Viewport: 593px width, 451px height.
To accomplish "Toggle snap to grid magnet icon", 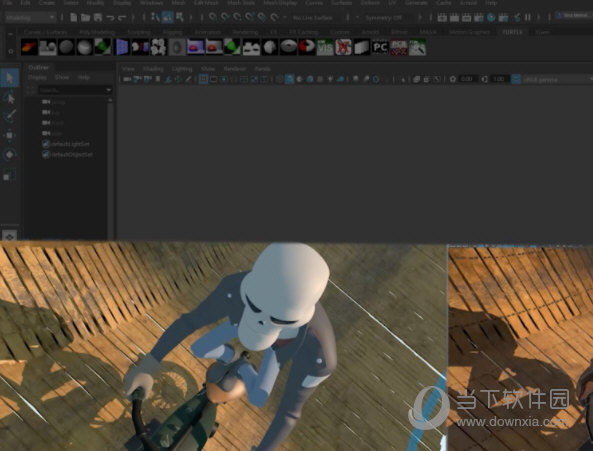I will (213, 17).
